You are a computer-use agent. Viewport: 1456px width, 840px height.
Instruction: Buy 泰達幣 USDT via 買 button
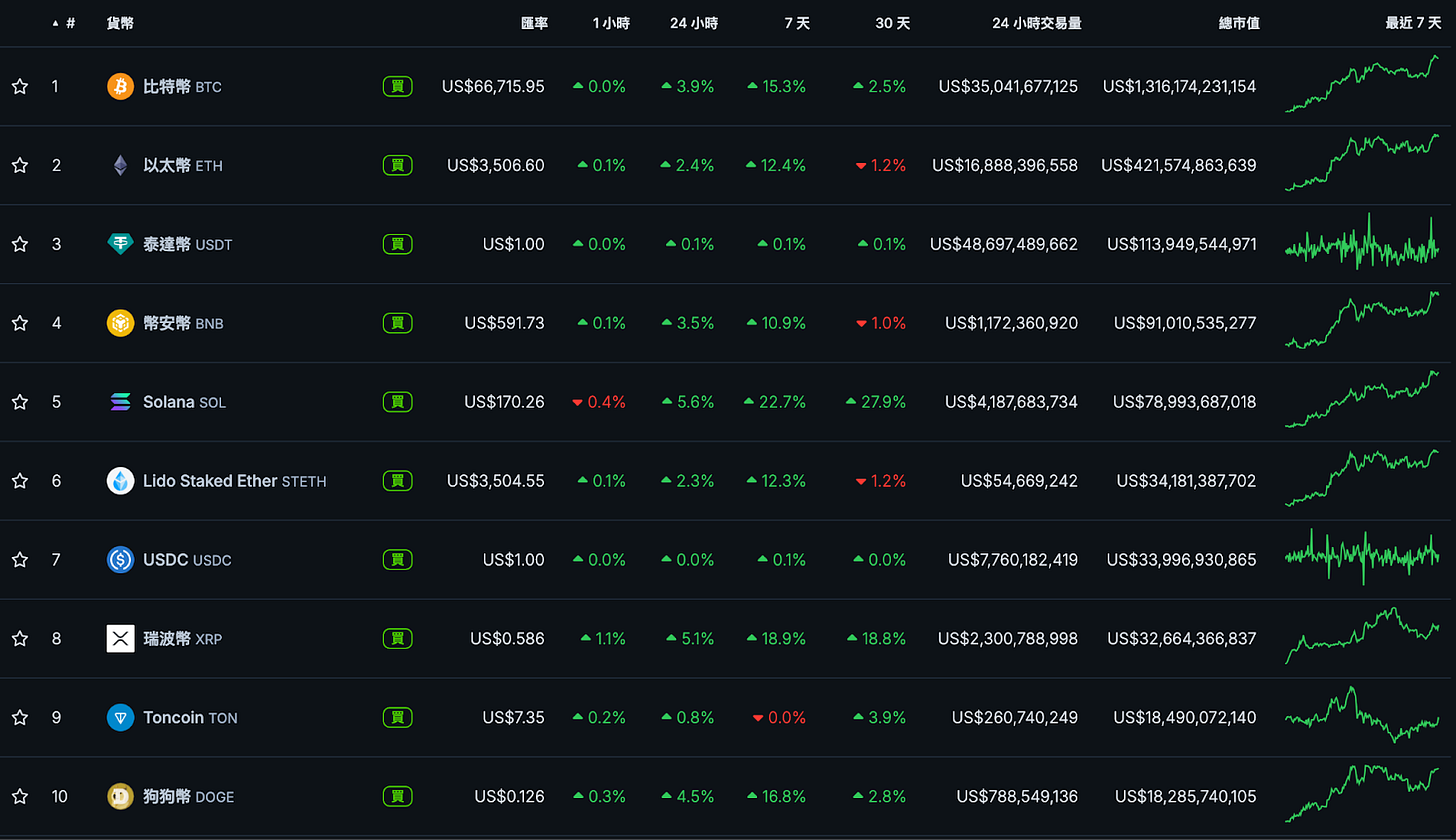tap(397, 244)
